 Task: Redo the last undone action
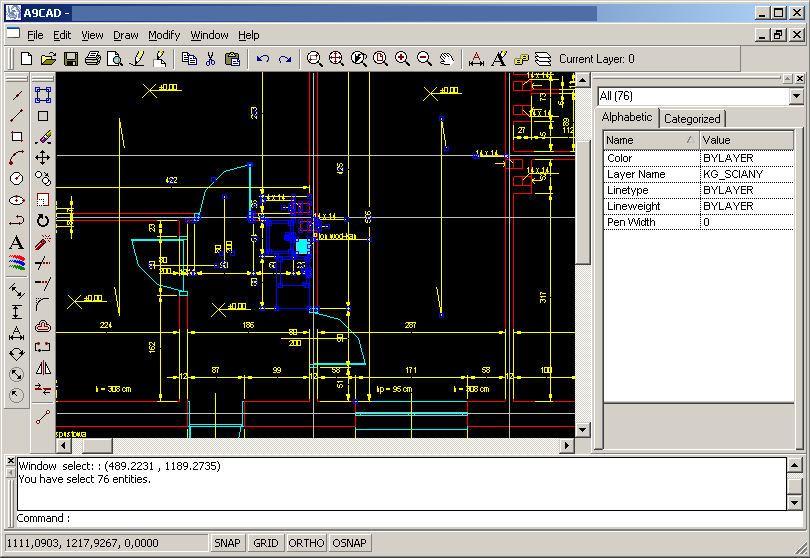tap(285, 59)
